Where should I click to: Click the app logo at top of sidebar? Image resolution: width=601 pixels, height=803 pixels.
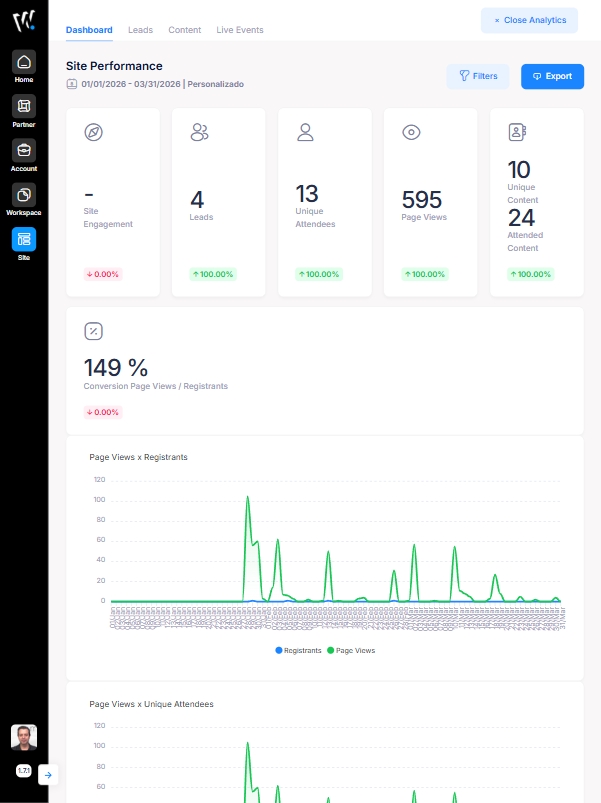pyautogui.click(x=24, y=21)
